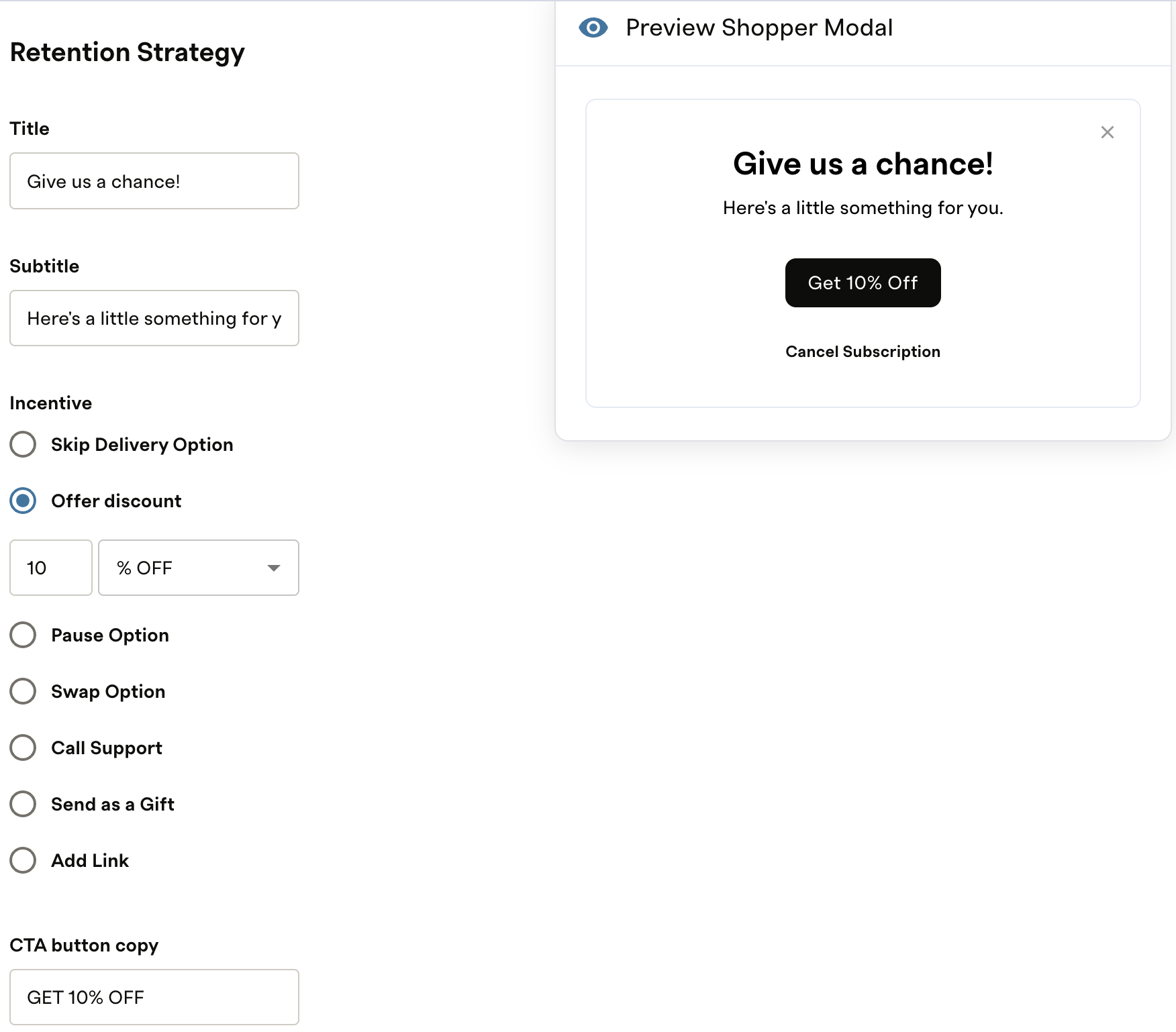The width and height of the screenshot is (1176, 1032).
Task: Click the Get 10% Off preview button
Action: tap(863, 282)
